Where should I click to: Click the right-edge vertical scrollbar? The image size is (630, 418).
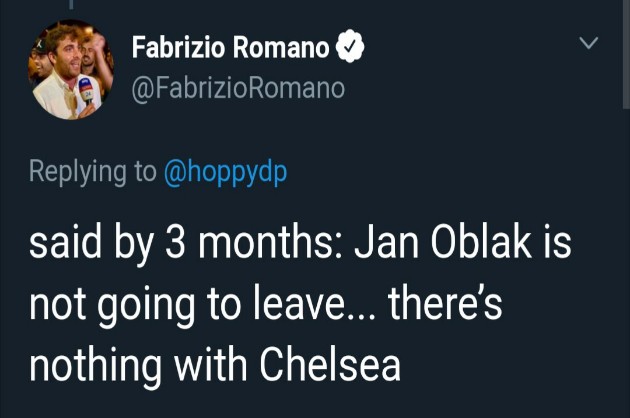click(x=625, y=60)
